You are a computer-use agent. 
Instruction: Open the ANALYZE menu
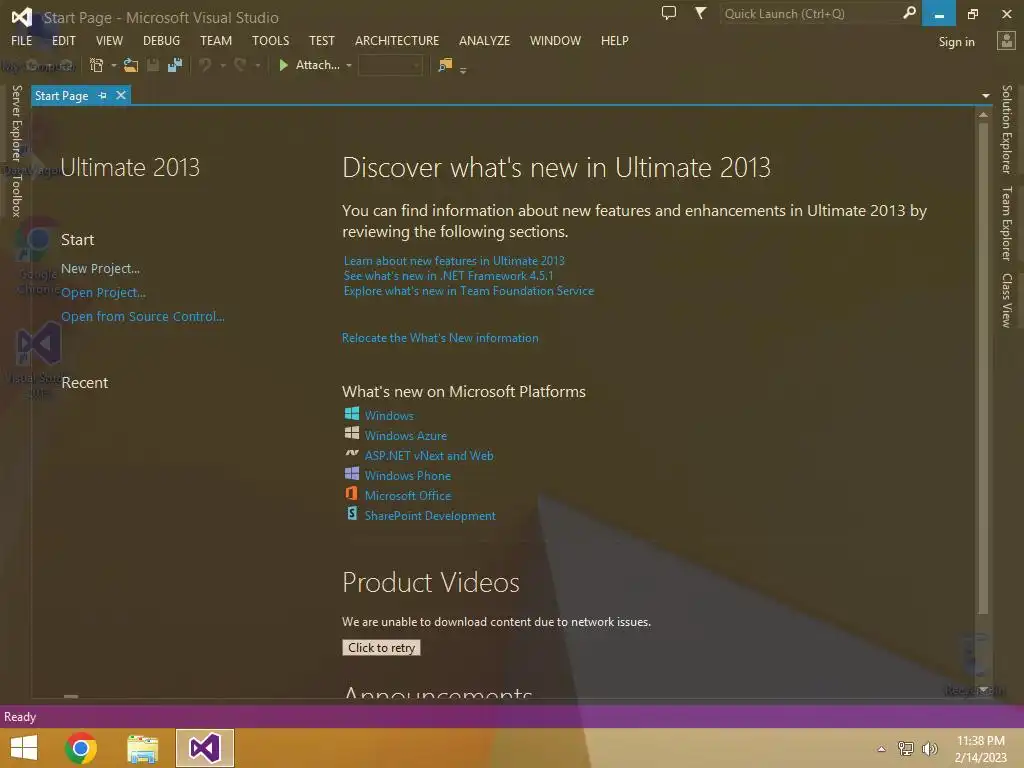point(484,40)
